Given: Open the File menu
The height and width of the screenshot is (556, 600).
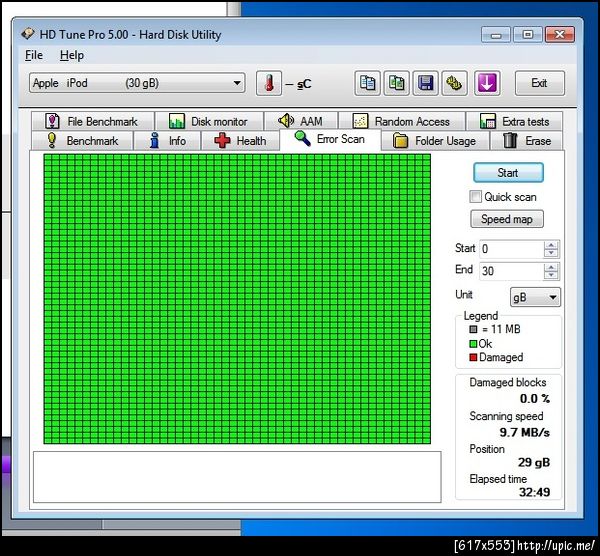Looking at the screenshot, I should click(34, 55).
